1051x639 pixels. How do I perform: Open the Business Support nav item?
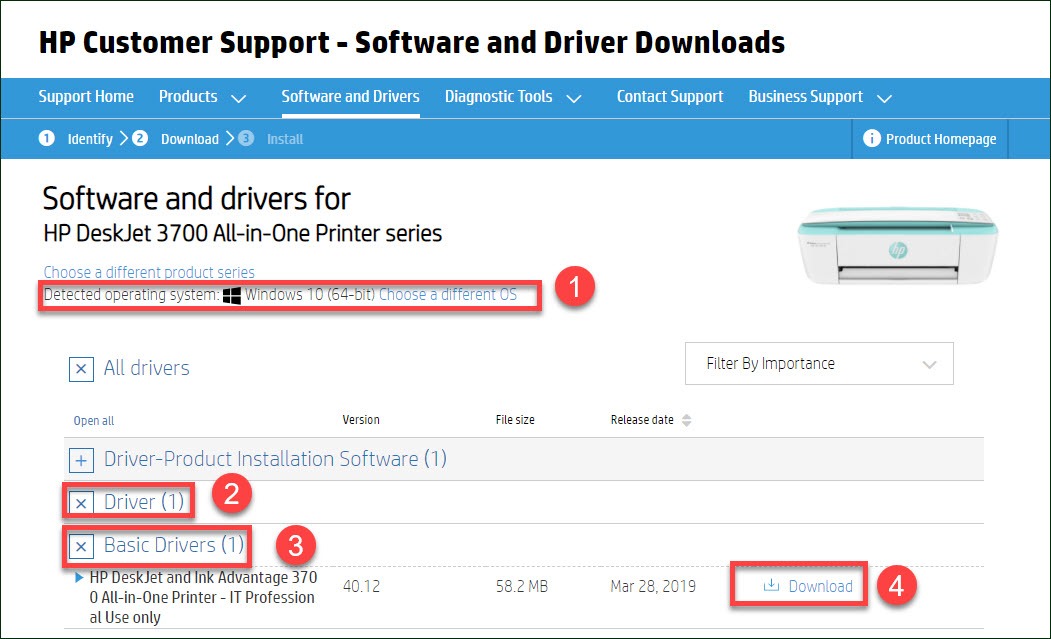[x=806, y=97]
